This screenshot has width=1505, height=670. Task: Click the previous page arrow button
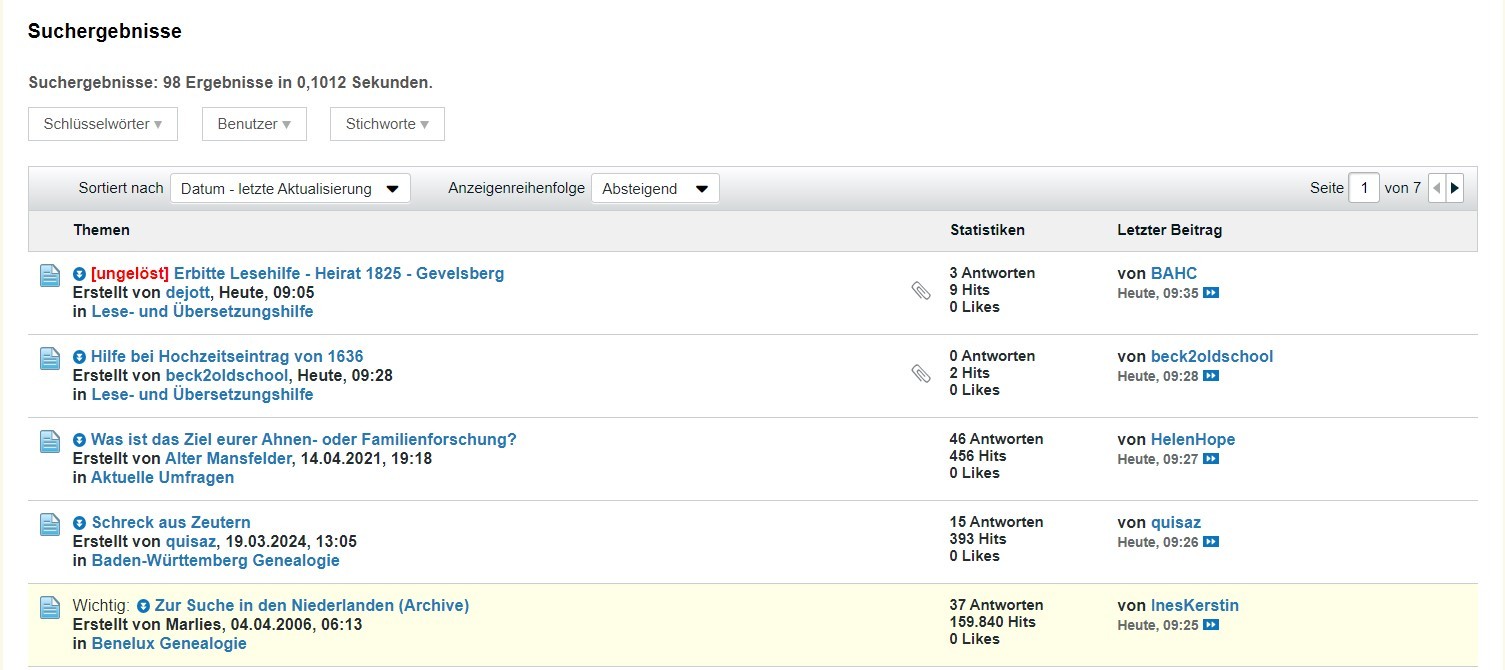tap(1437, 188)
